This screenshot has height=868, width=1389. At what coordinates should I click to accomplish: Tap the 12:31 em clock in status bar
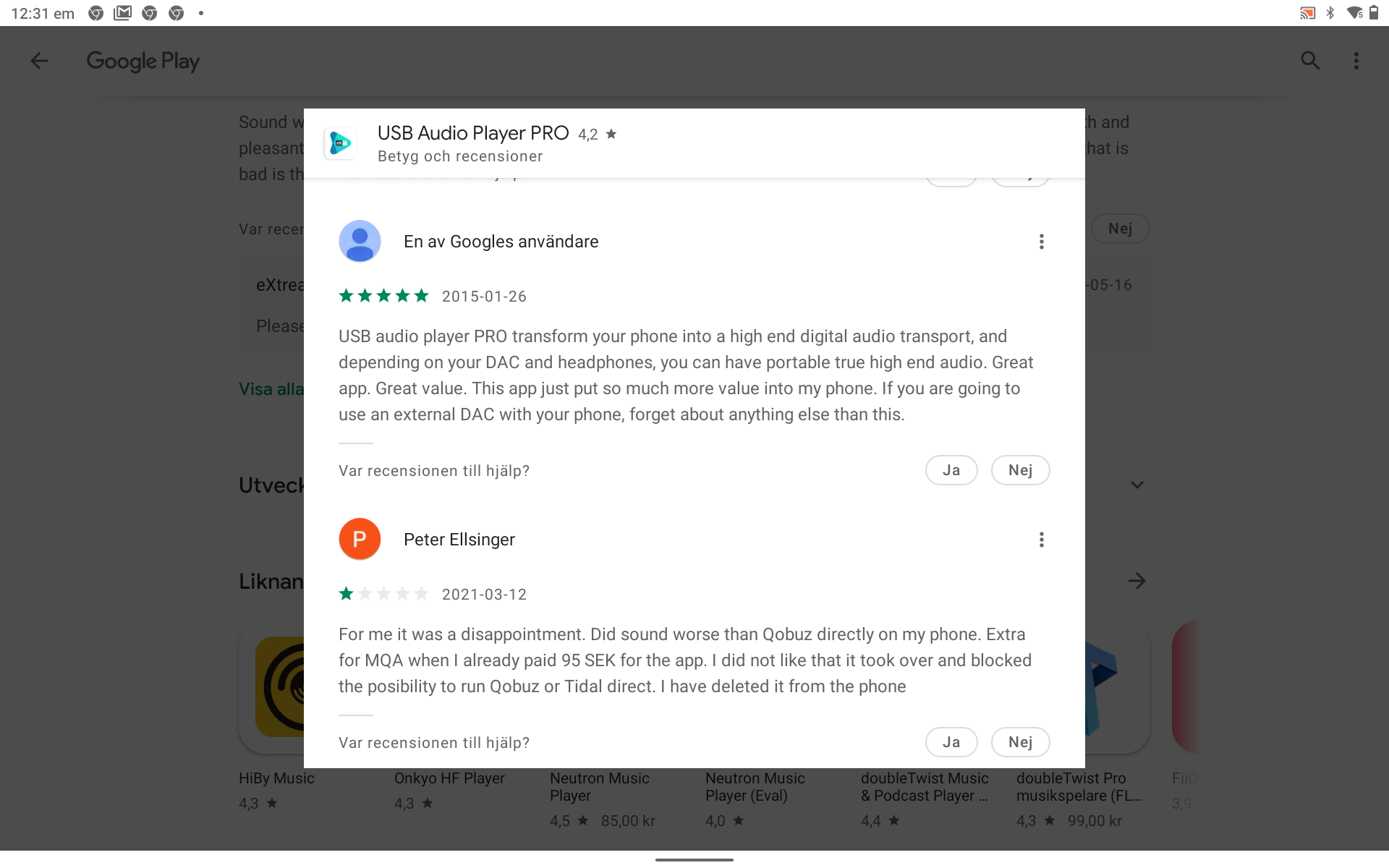pos(43,13)
